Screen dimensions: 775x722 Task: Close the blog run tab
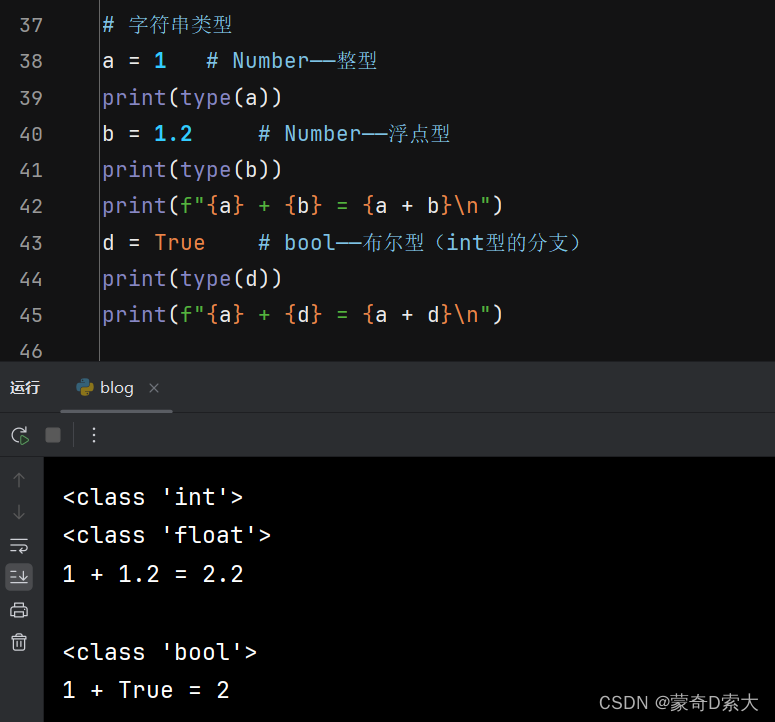(x=154, y=388)
